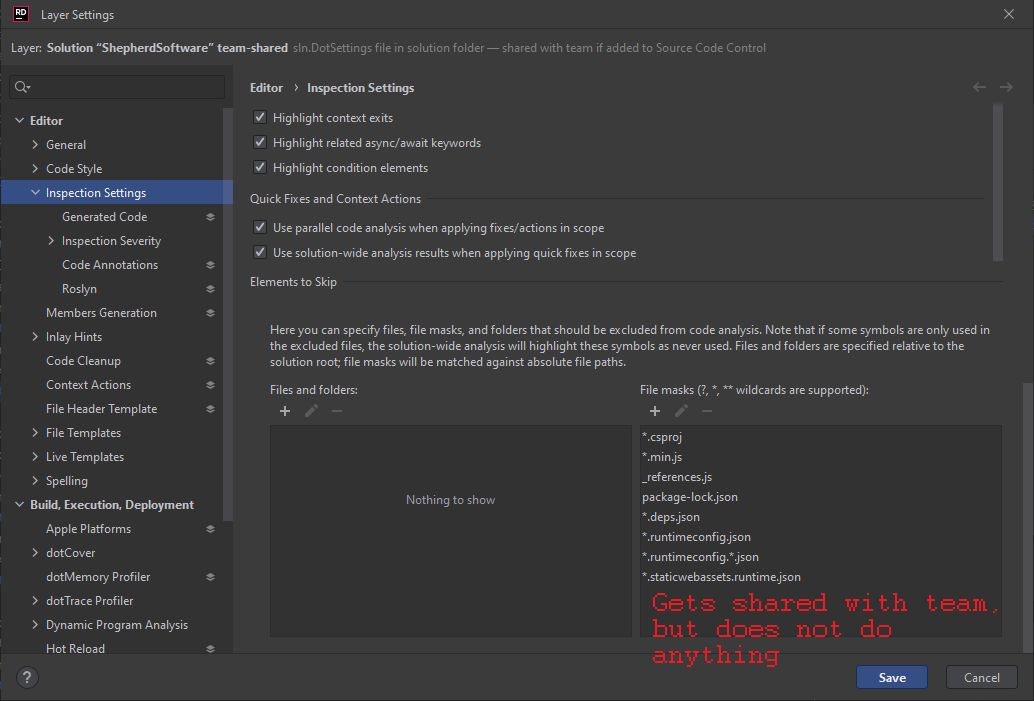Screen dimensions: 1034x701
Task: Click the layer icon beside File Header Template
Action: point(210,409)
